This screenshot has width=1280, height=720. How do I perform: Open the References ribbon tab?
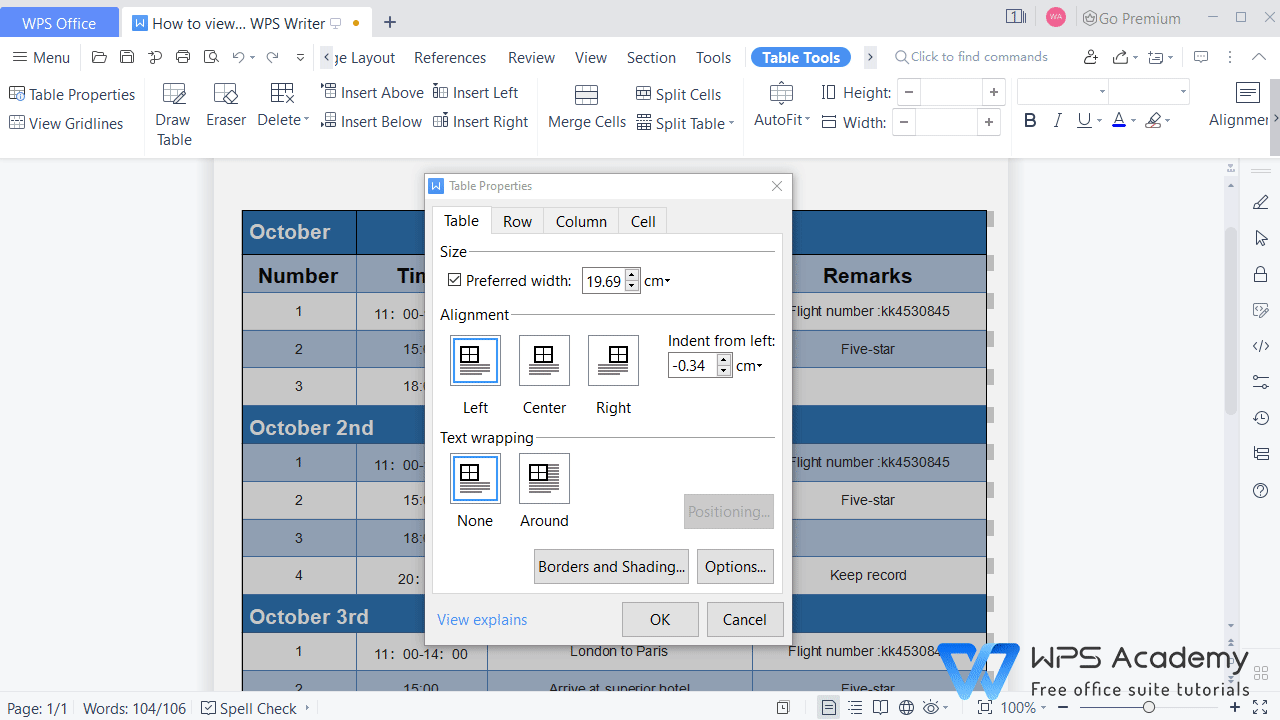click(x=450, y=57)
